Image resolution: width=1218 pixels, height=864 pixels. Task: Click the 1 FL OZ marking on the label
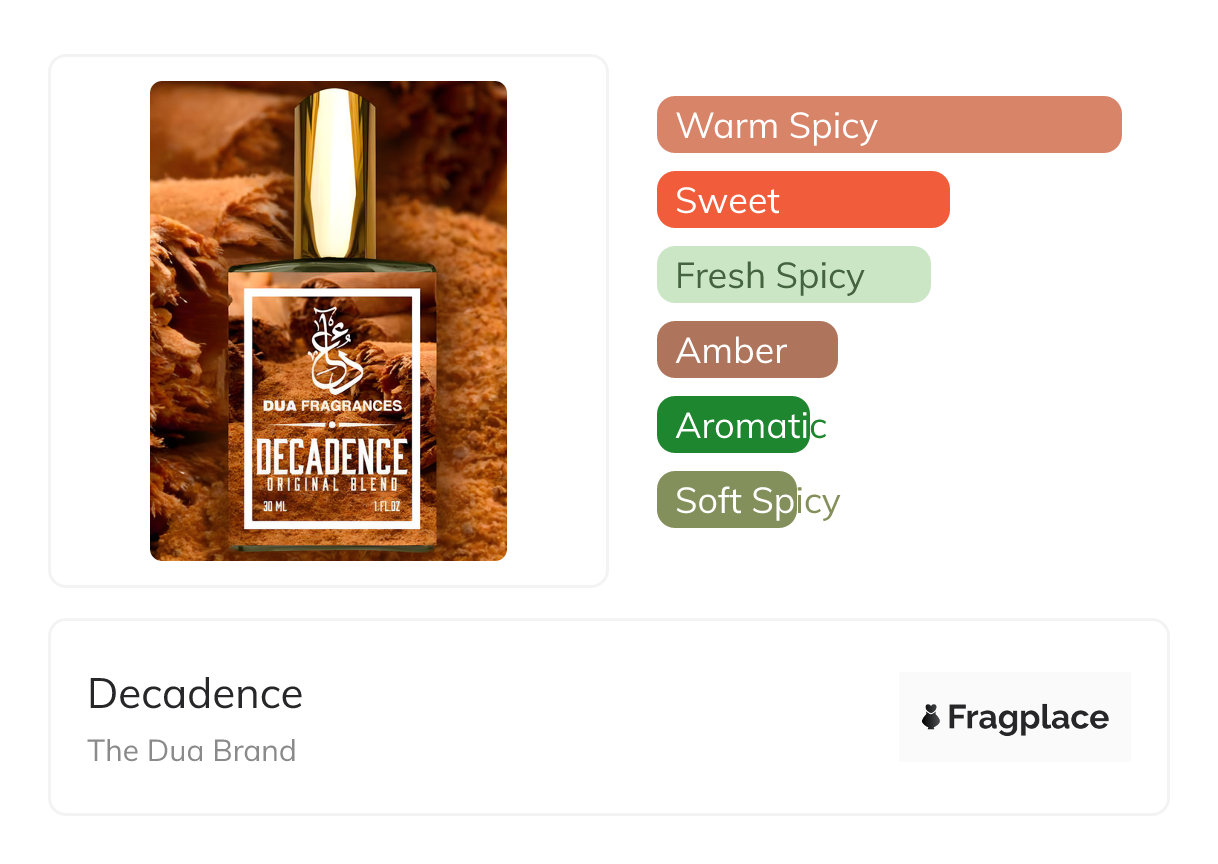click(x=386, y=507)
